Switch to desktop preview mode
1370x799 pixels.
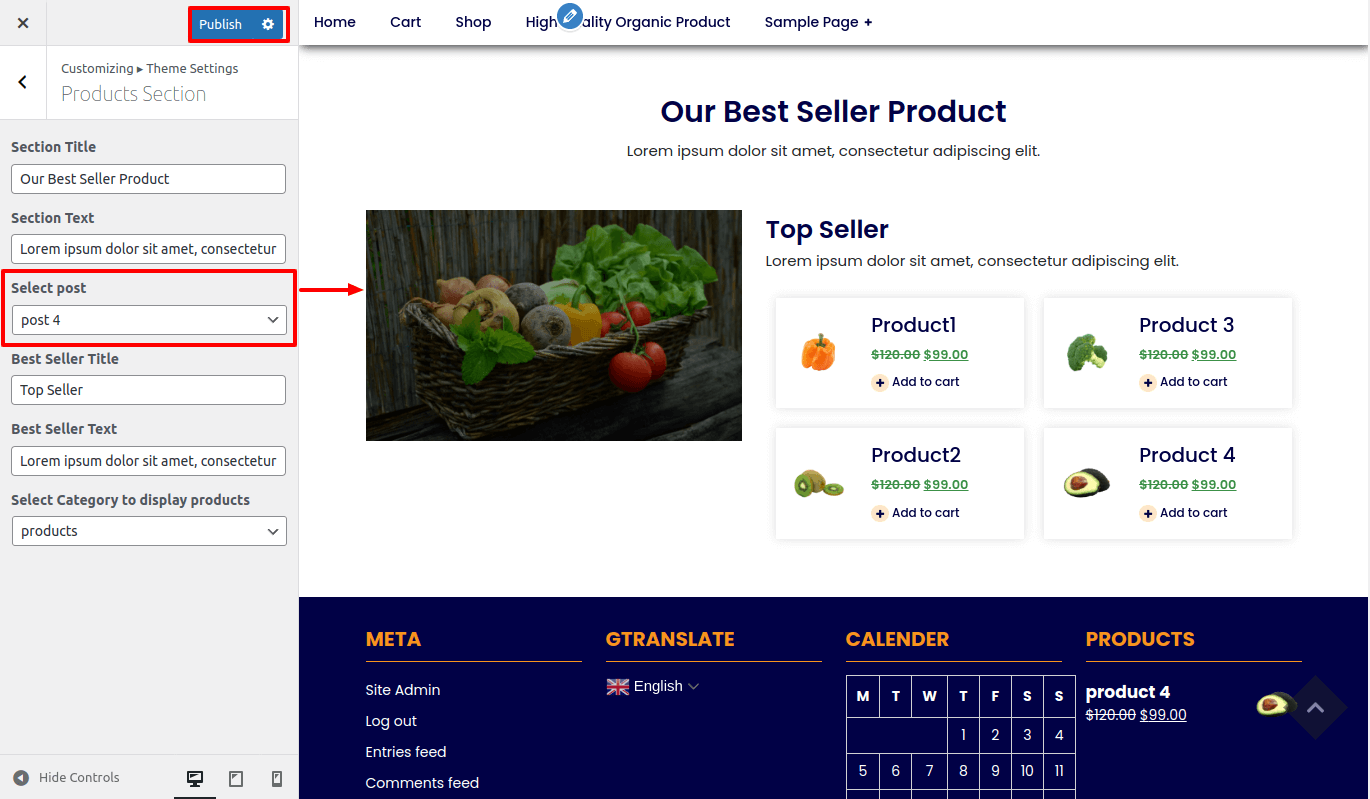click(x=195, y=778)
